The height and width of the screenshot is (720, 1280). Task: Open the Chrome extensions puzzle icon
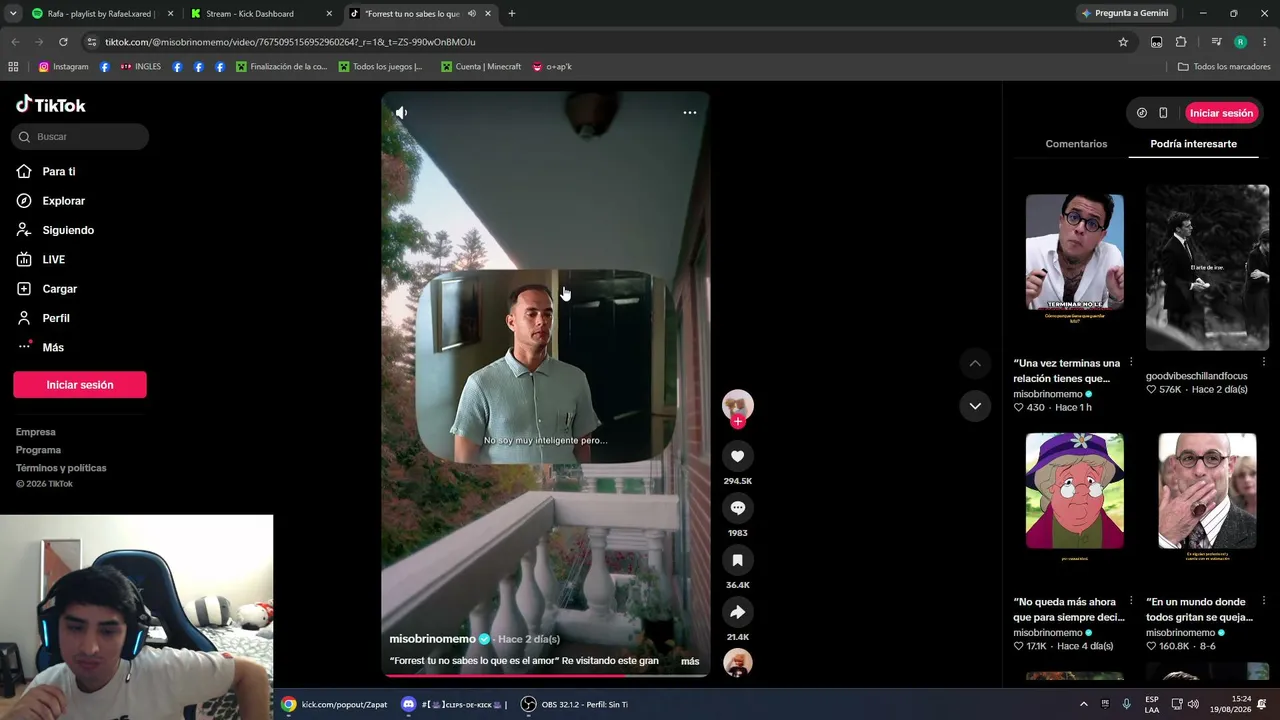pos(1181,42)
